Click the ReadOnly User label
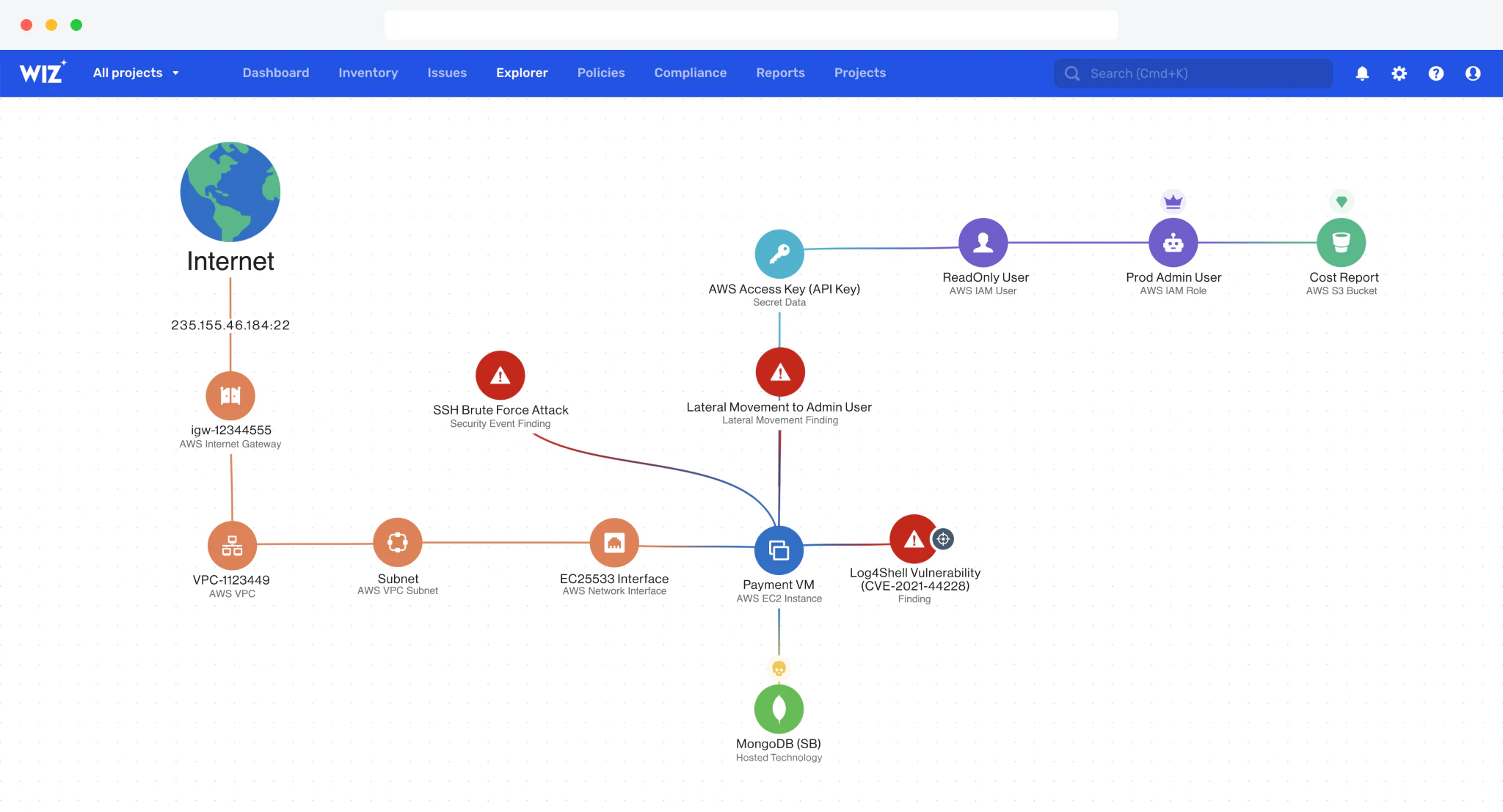The height and width of the screenshot is (812, 1503). (986, 277)
